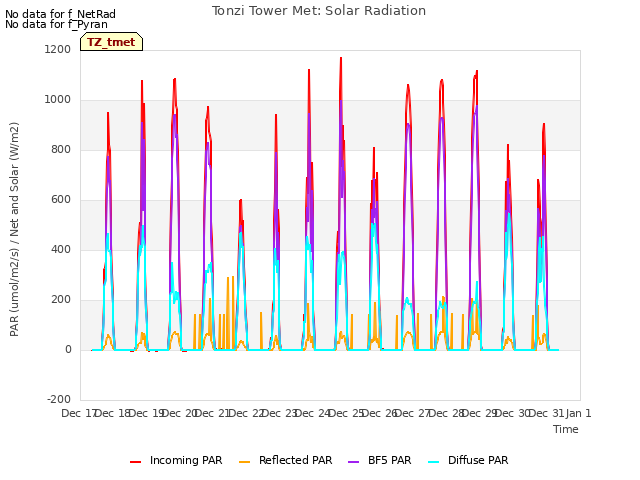Toggle the BF5 PAR legend entry

click(x=380, y=460)
